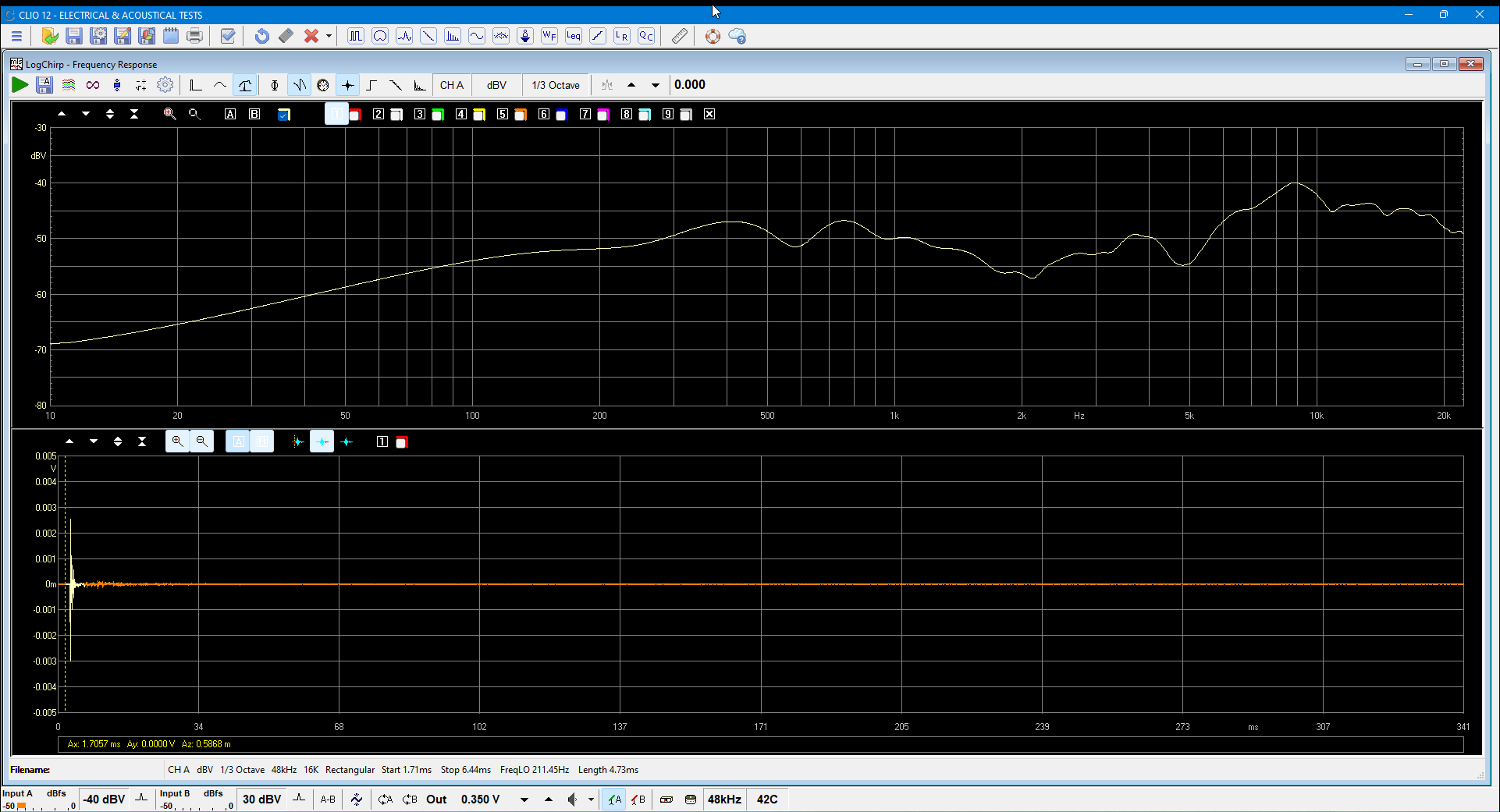This screenshot has height=812, width=1500.
Task: Toggle the loop infinity icon
Action: (93, 85)
